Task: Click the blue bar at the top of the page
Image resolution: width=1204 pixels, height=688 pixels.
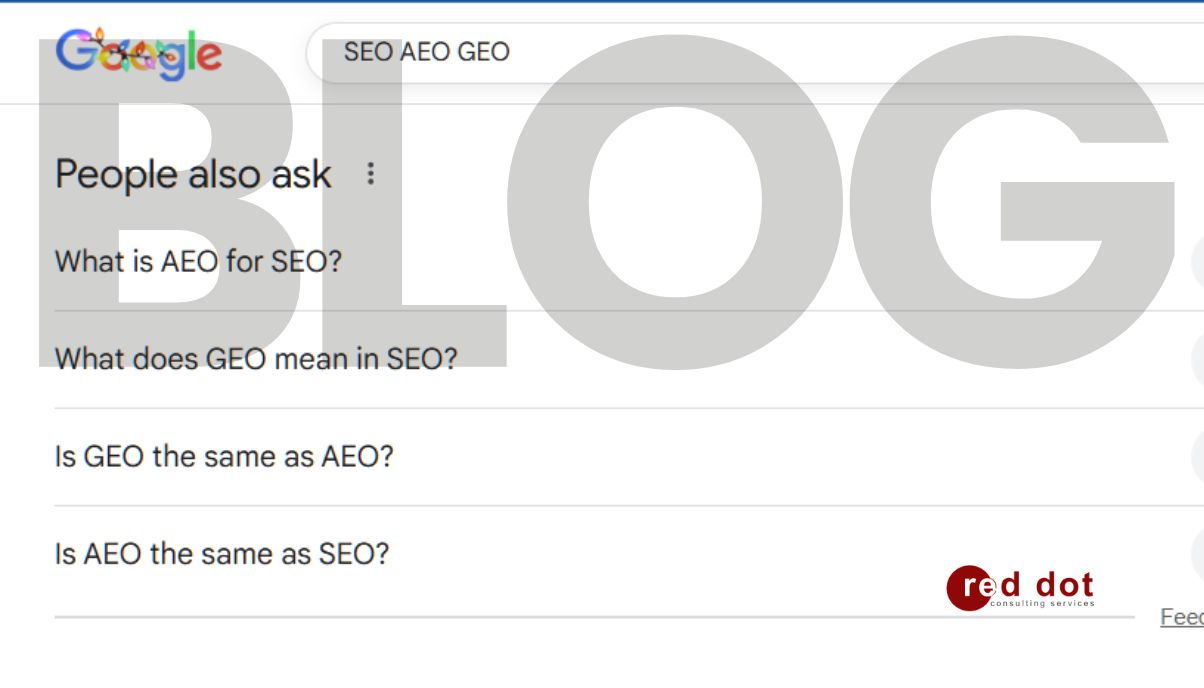Action: click(600, 3)
